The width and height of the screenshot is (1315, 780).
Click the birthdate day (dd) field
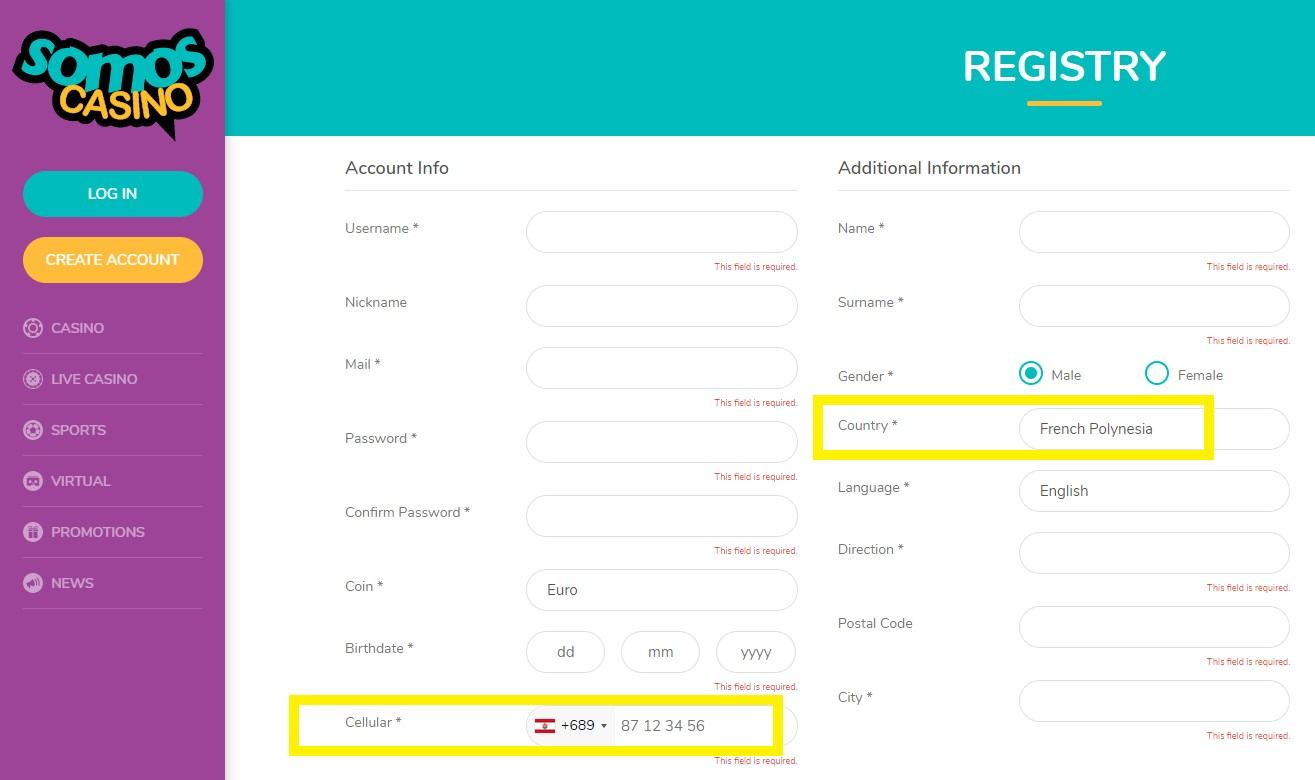coord(565,652)
